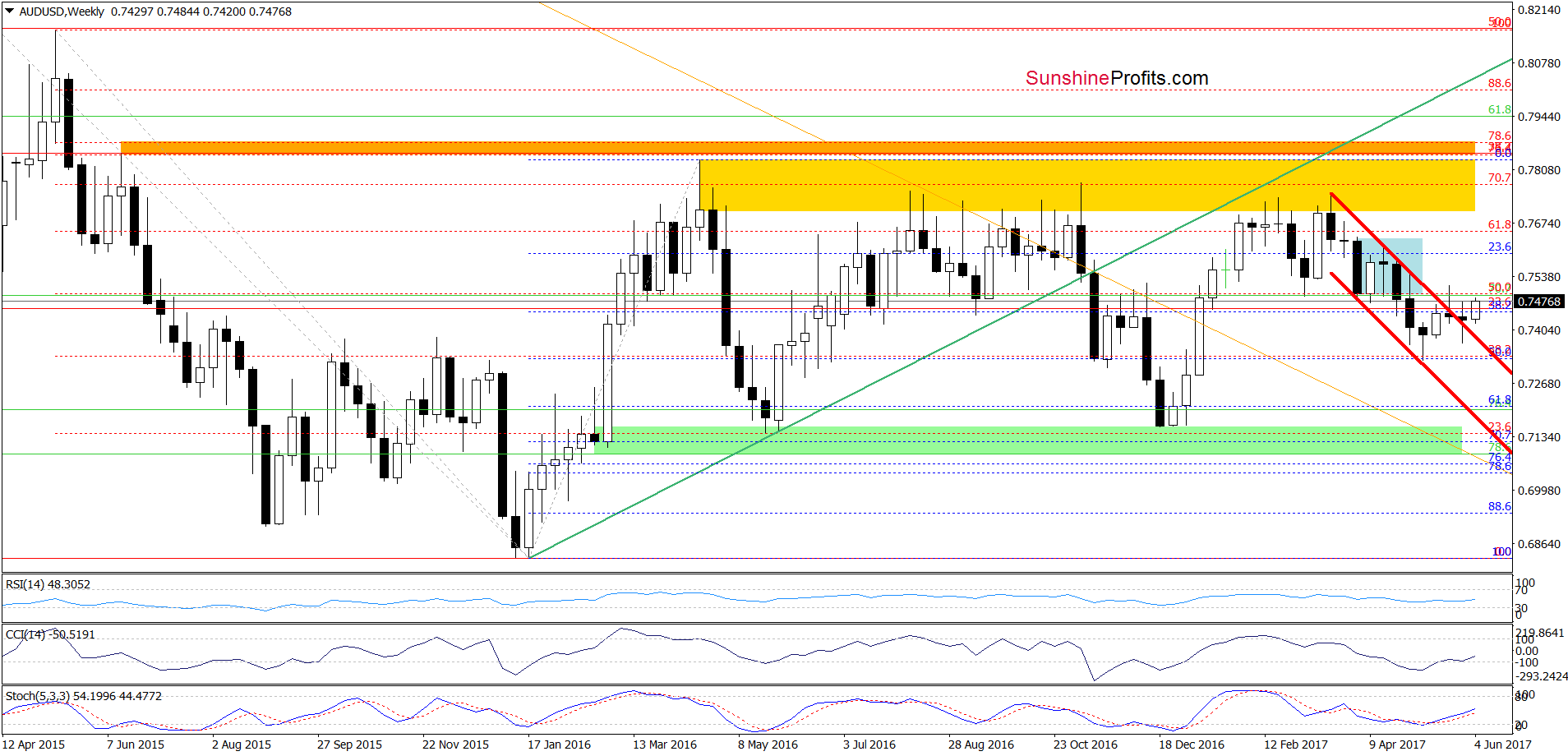Click the 18 Dec 2016 date label
1568x756 pixels.
pos(1192,744)
